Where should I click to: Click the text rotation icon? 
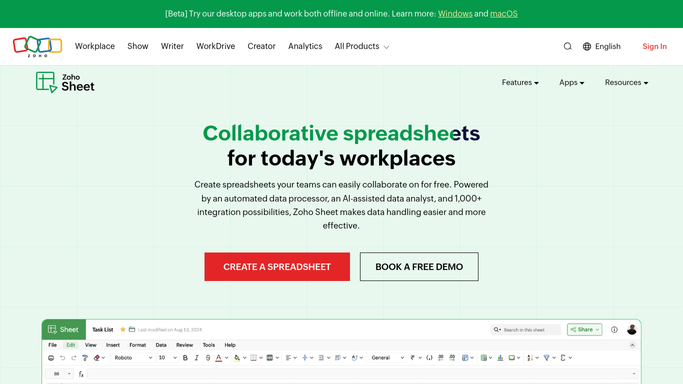click(354, 358)
